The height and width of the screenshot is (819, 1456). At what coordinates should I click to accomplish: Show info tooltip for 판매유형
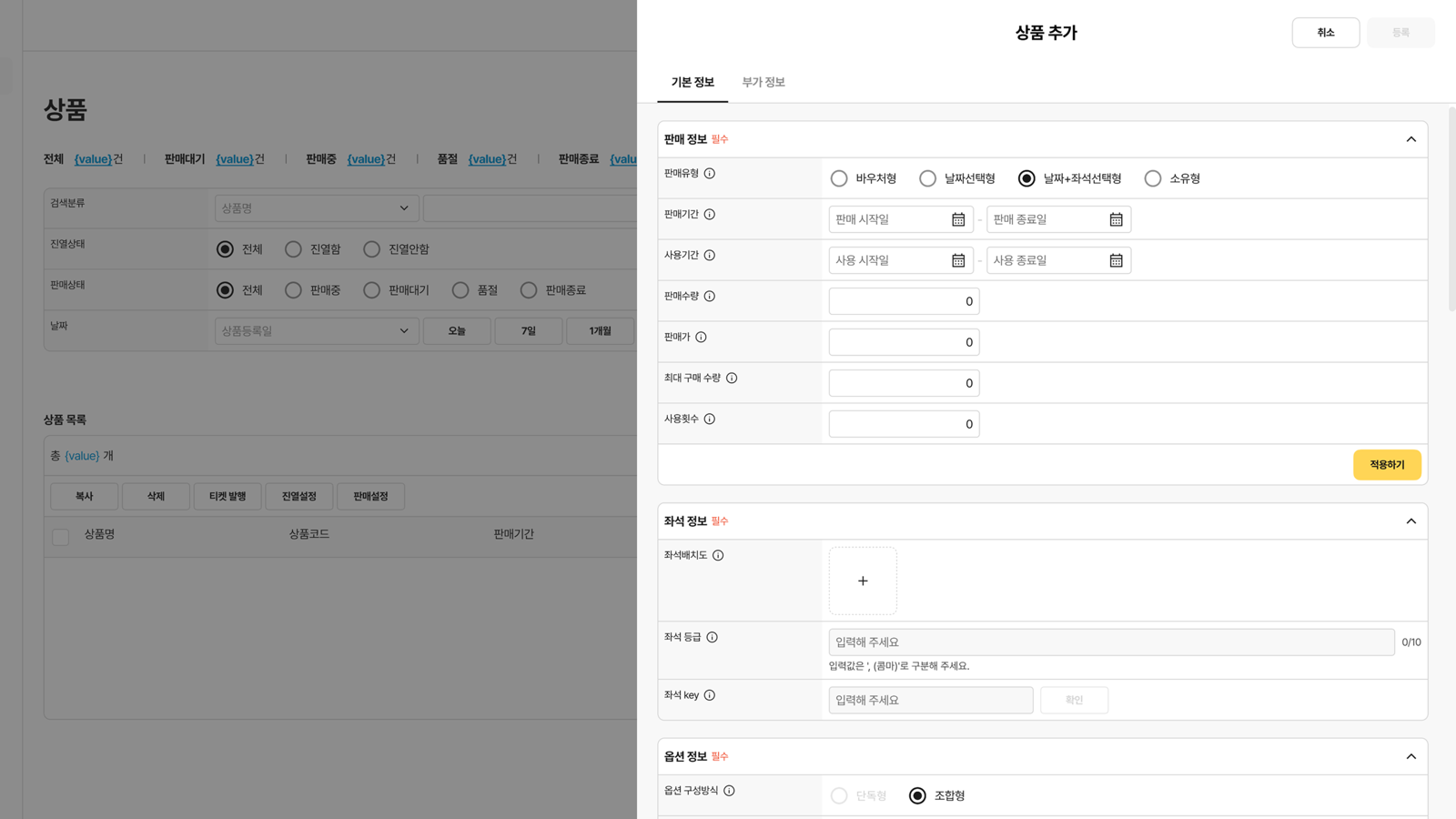click(x=710, y=173)
